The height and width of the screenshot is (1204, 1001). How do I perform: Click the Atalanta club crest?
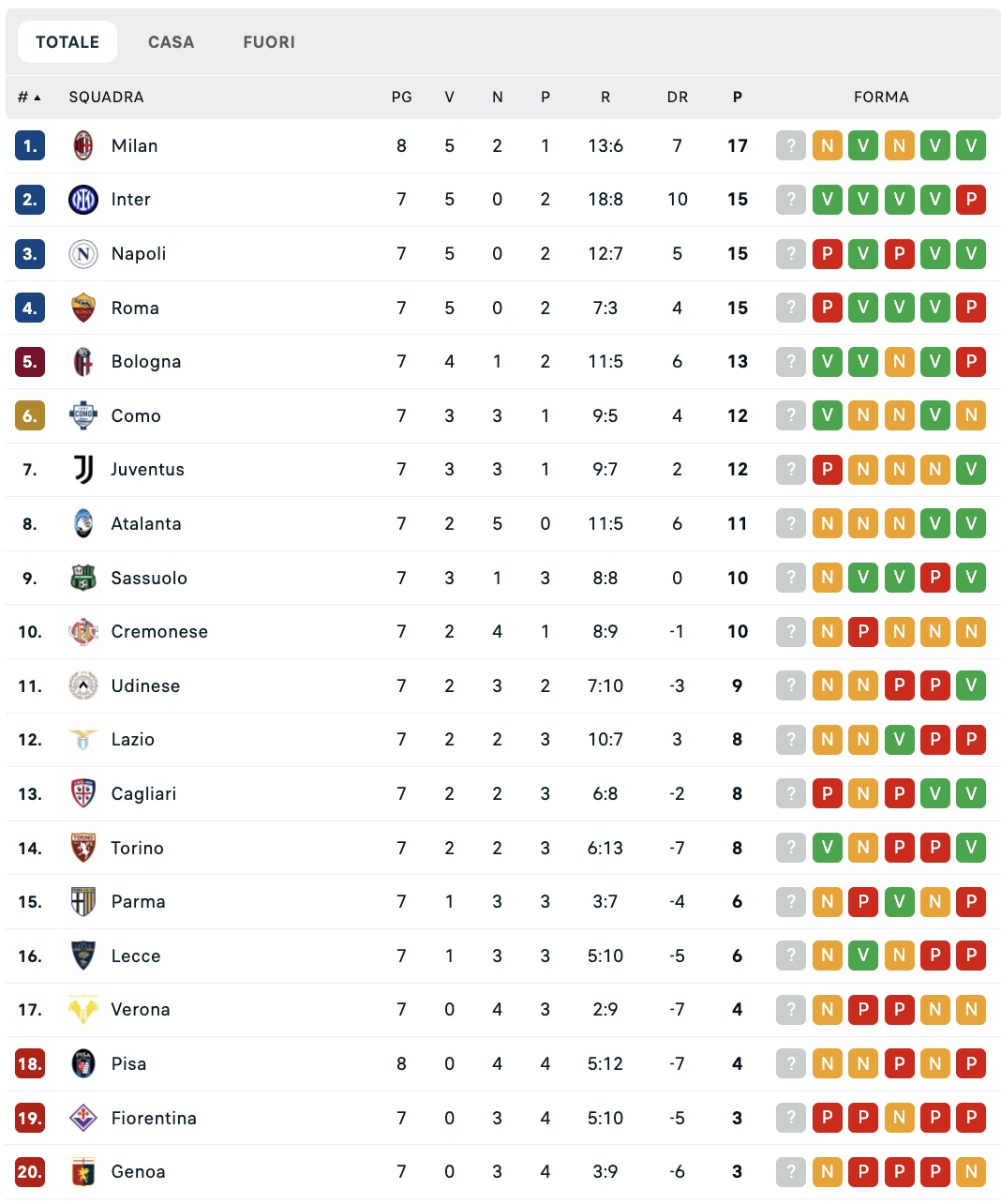(83, 524)
